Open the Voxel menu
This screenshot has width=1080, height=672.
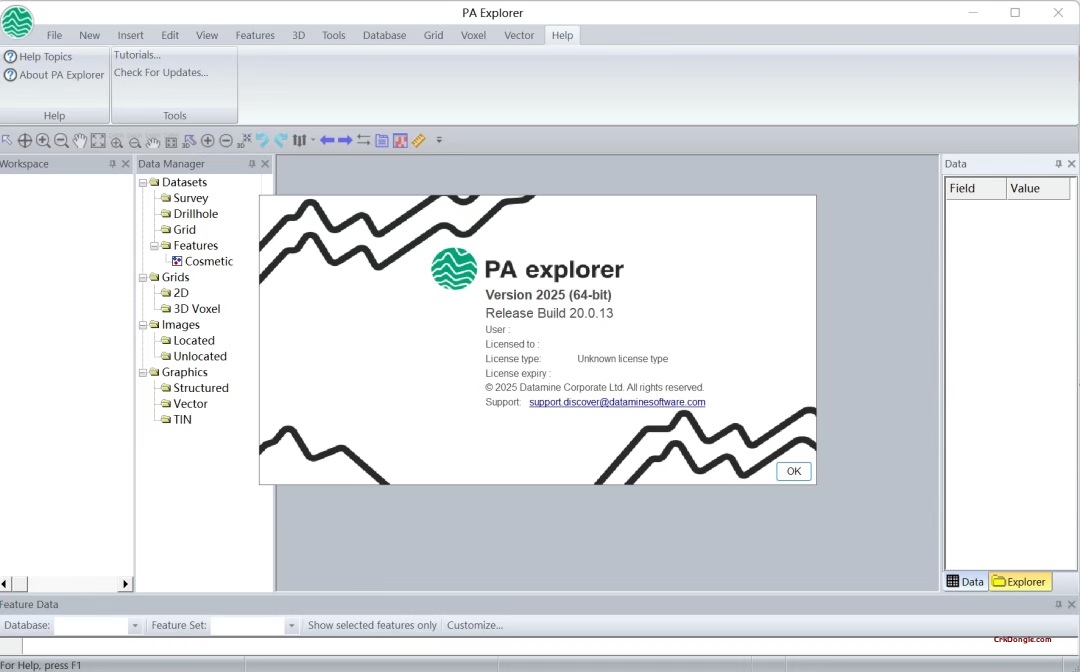coord(473,35)
